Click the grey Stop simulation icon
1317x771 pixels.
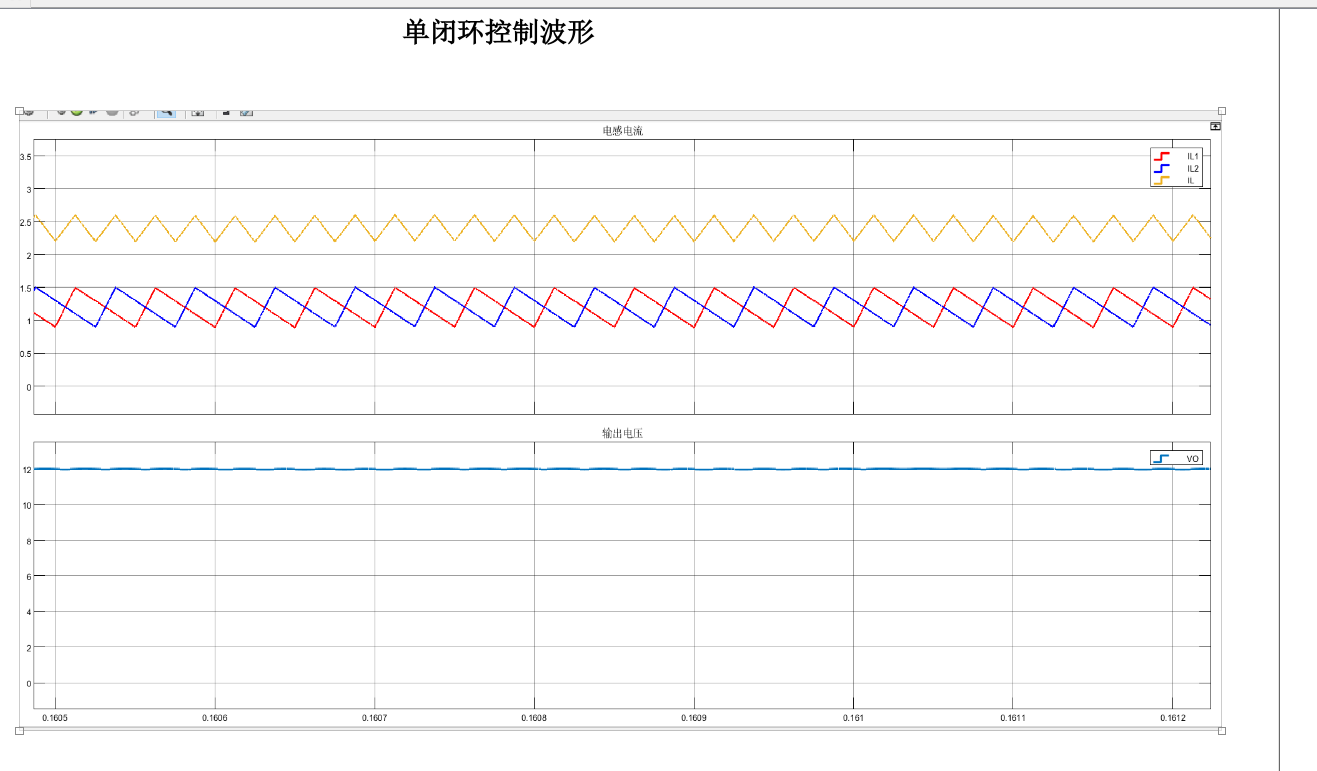pyautogui.click(x=112, y=112)
